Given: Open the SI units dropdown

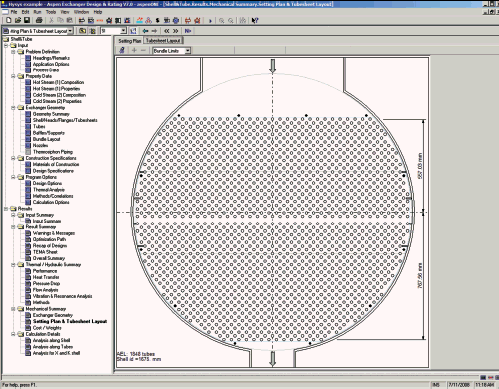Looking at the screenshot, I should click(x=123, y=31).
